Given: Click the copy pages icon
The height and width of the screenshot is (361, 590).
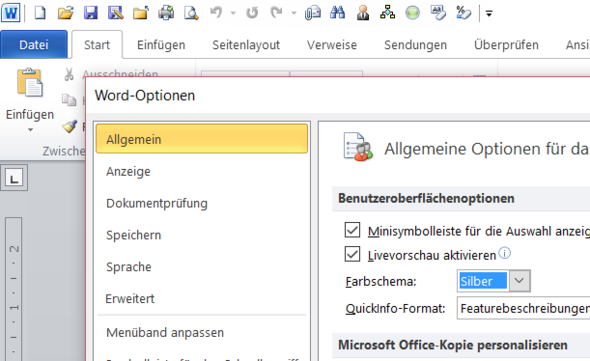Looking at the screenshot, I should pos(69,100).
